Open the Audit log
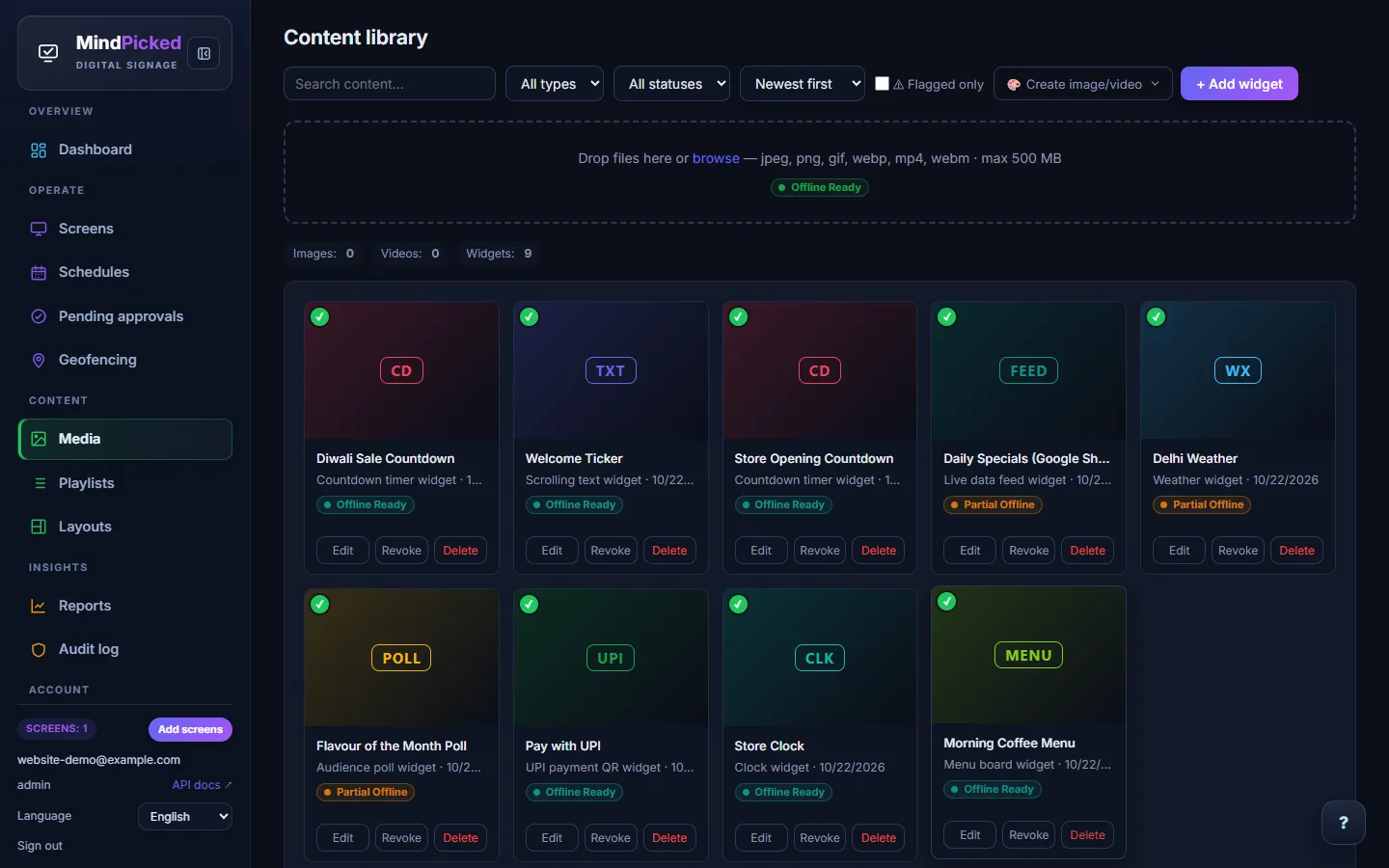Image resolution: width=1389 pixels, height=868 pixels. (124, 649)
